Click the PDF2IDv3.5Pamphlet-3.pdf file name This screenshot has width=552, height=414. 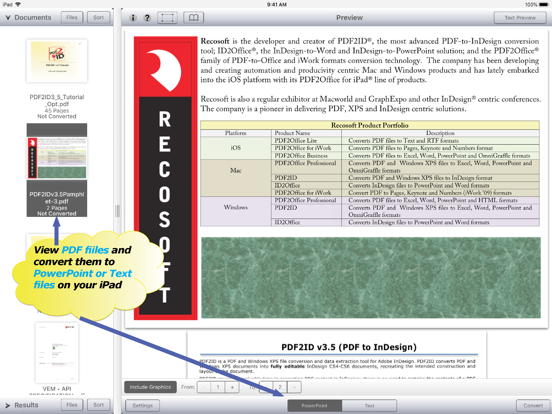coord(57,198)
